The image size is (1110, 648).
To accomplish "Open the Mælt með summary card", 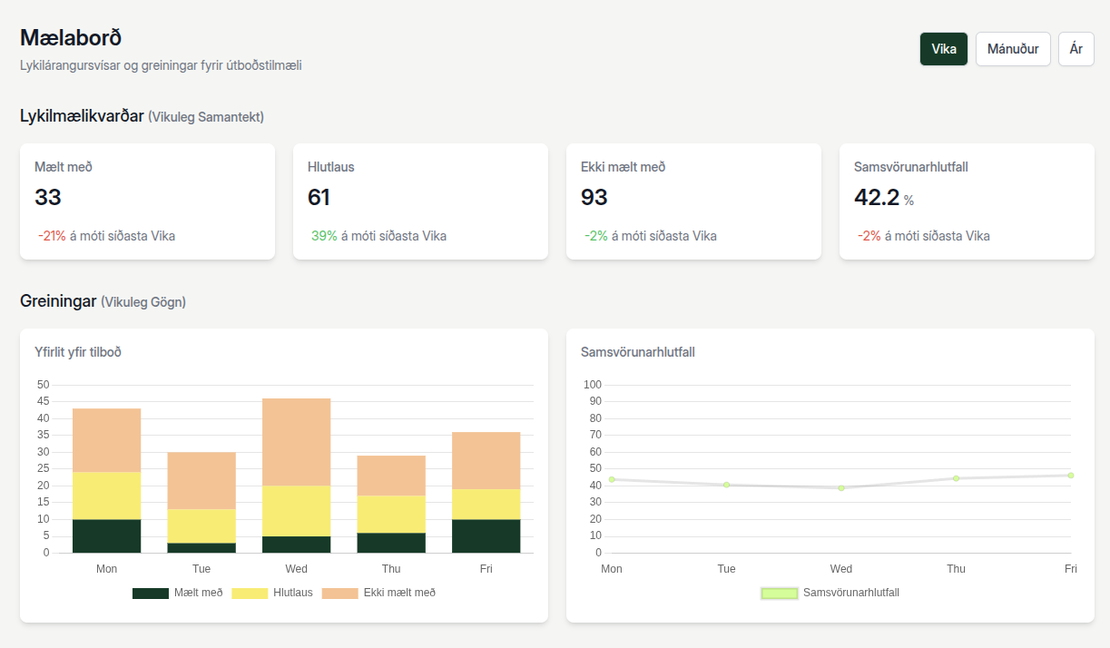I will 147,201.
